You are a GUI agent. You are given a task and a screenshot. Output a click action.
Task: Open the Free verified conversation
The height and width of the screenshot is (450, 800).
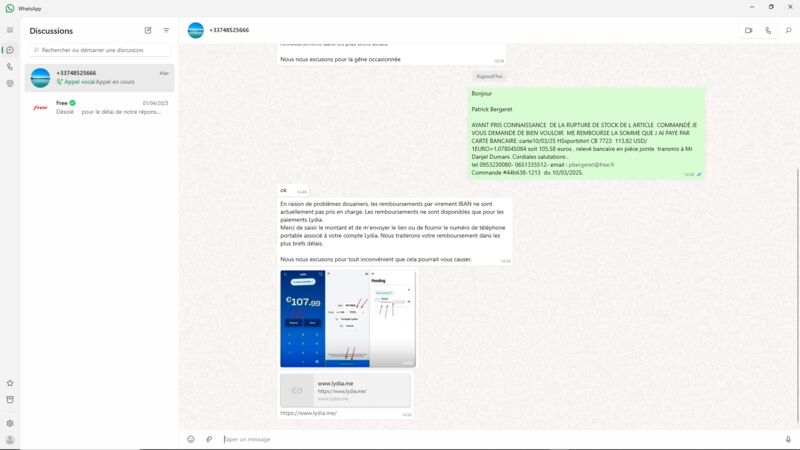pos(99,107)
